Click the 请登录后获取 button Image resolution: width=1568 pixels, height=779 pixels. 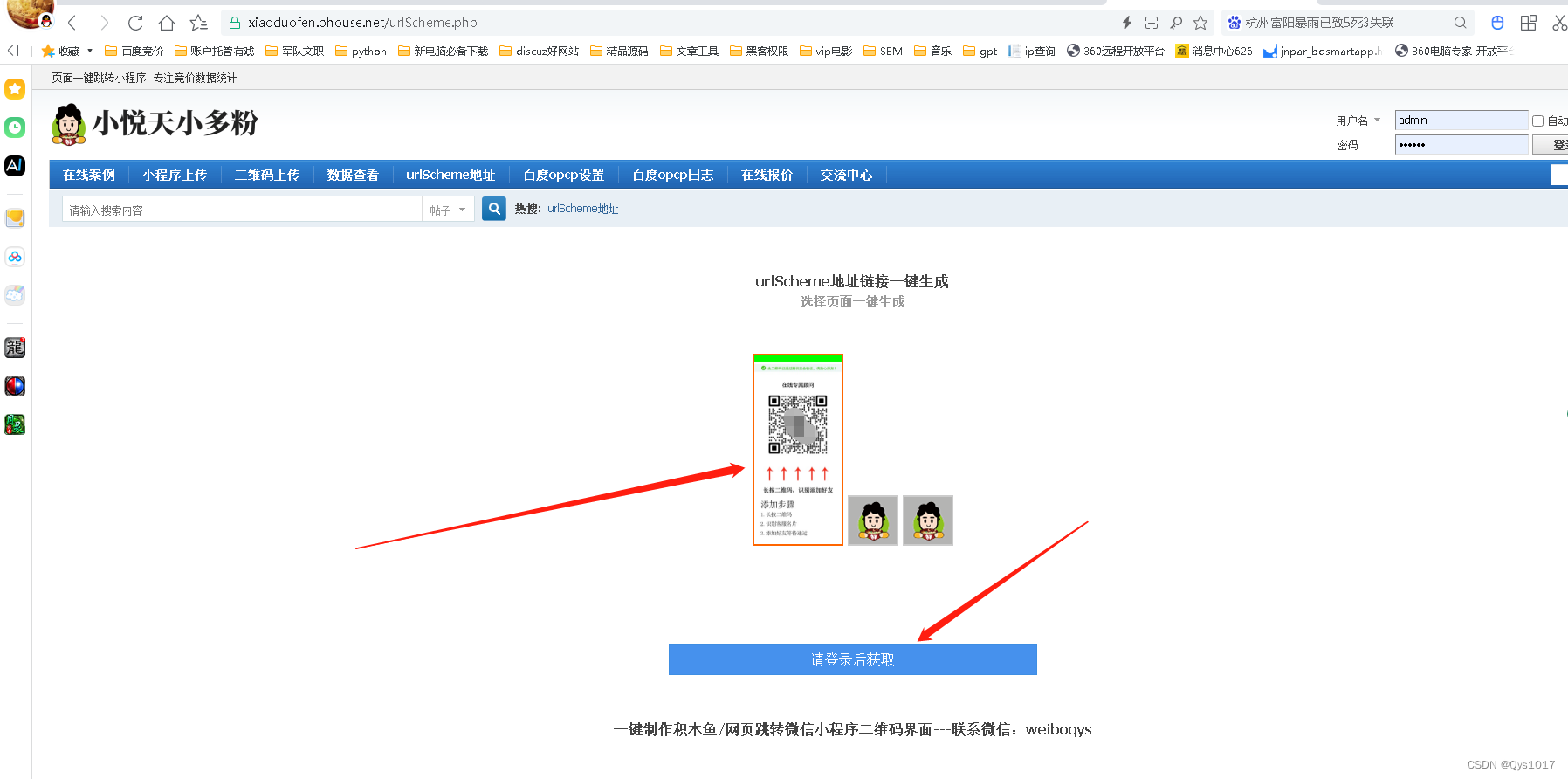pyautogui.click(x=852, y=659)
